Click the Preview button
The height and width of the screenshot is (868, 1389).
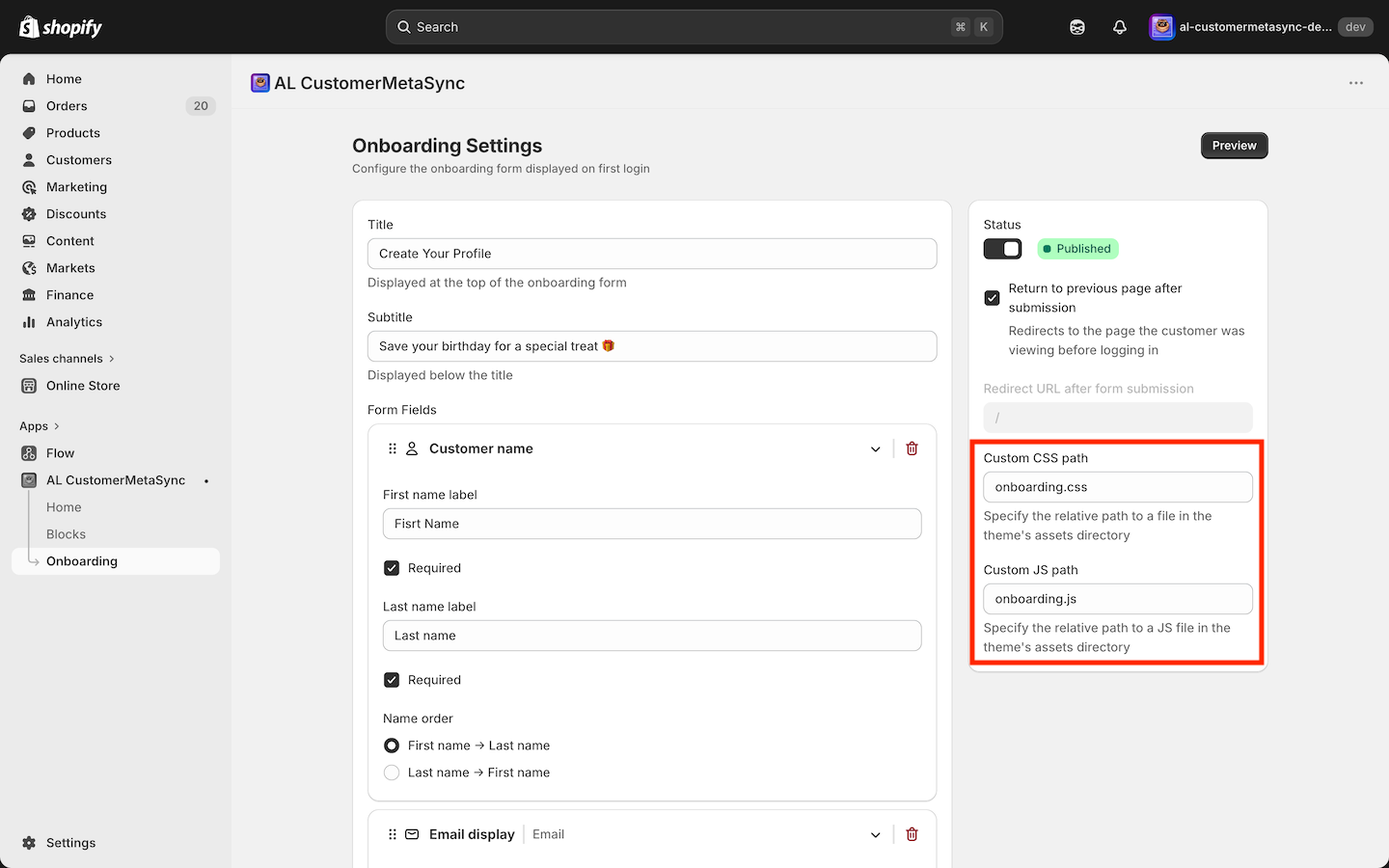1235,146
